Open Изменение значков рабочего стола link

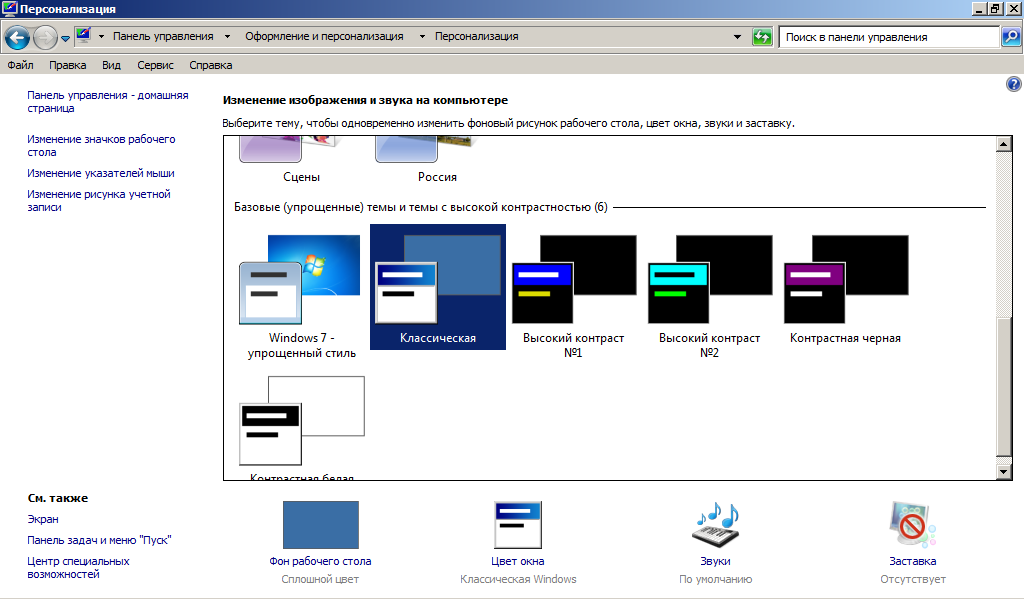[101, 146]
